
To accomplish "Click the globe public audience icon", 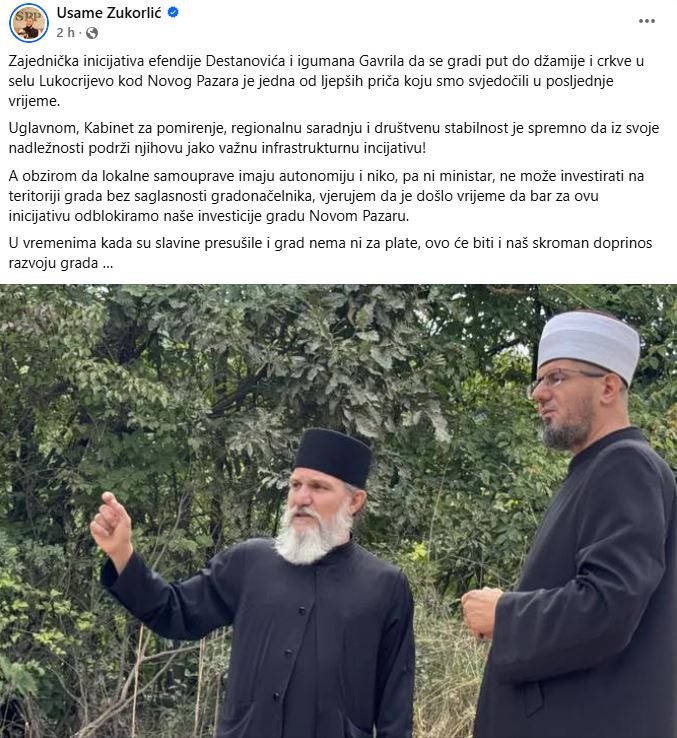I will pos(92,33).
